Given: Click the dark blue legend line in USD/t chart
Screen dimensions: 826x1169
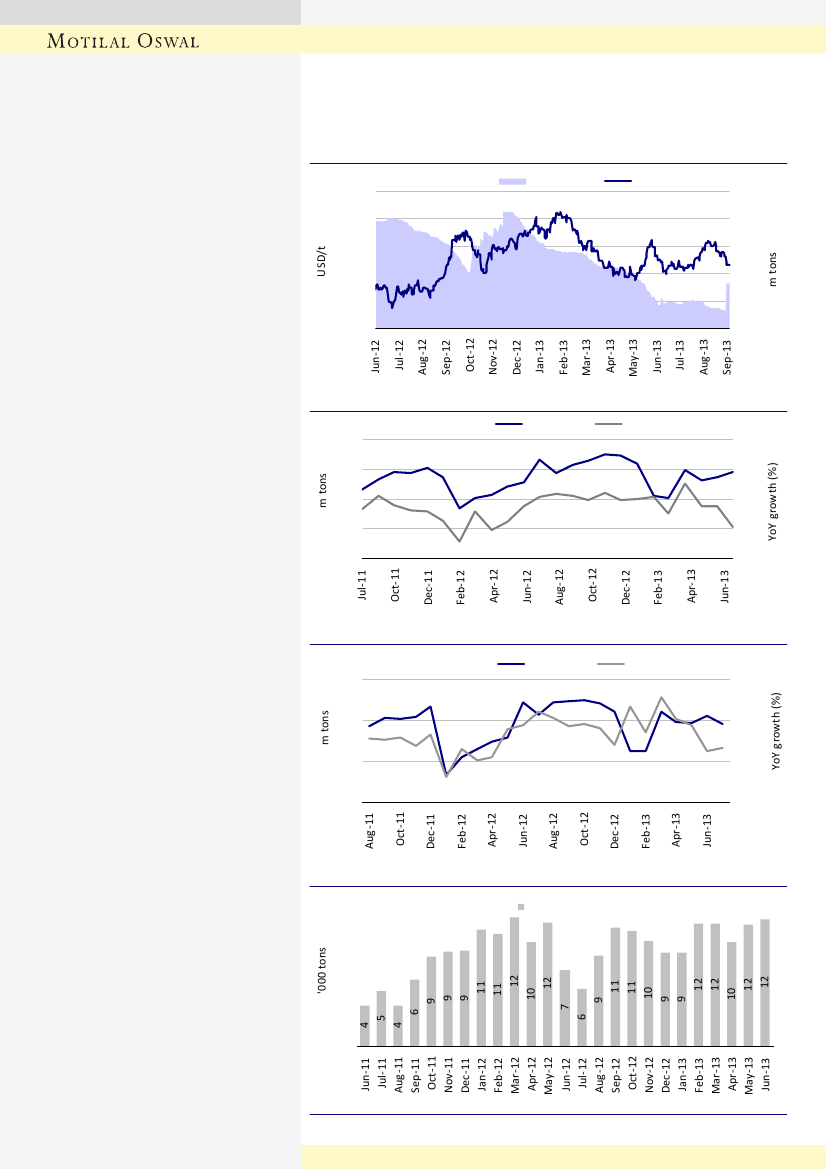Looking at the screenshot, I should tap(618, 181).
